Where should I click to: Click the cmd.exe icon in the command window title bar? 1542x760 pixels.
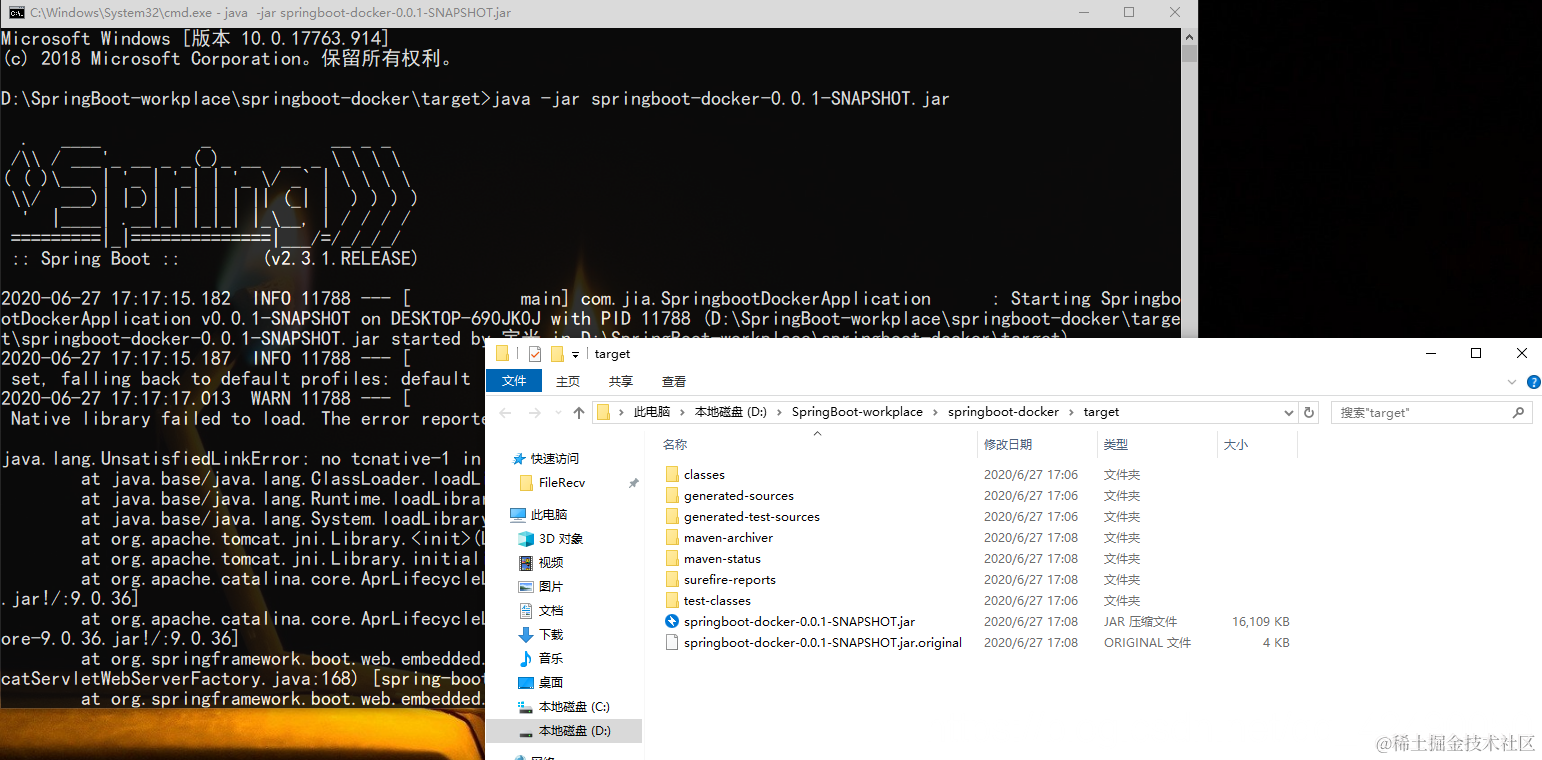coord(16,13)
